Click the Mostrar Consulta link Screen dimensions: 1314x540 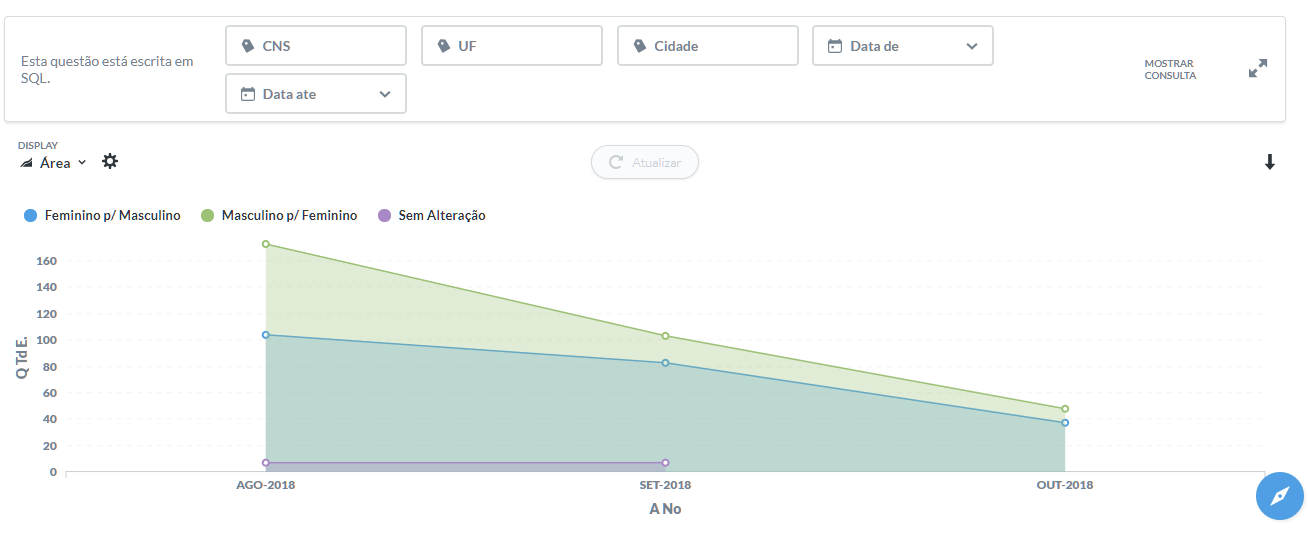pos(1170,69)
